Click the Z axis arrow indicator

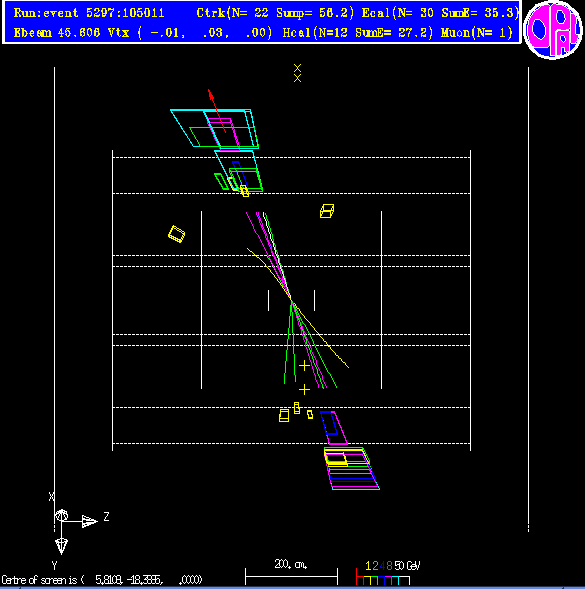[x=90, y=521]
